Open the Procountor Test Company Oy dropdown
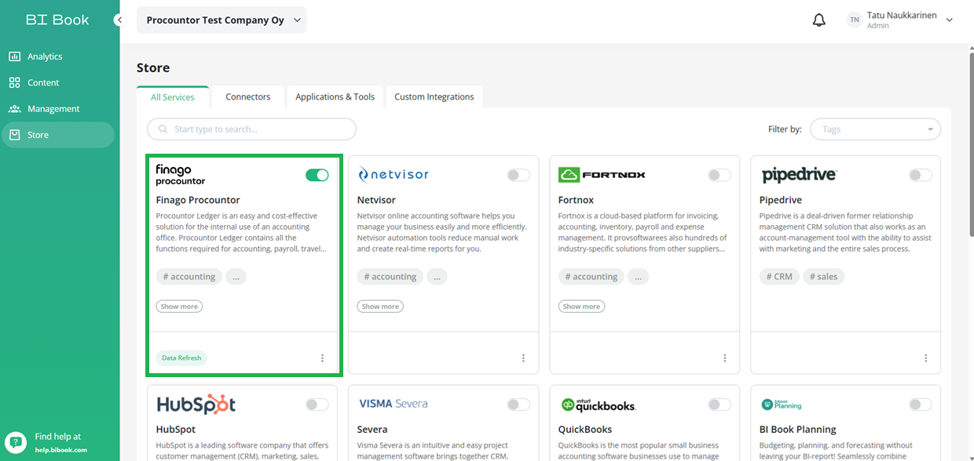Viewport: 974px width, 461px height. [x=222, y=20]
